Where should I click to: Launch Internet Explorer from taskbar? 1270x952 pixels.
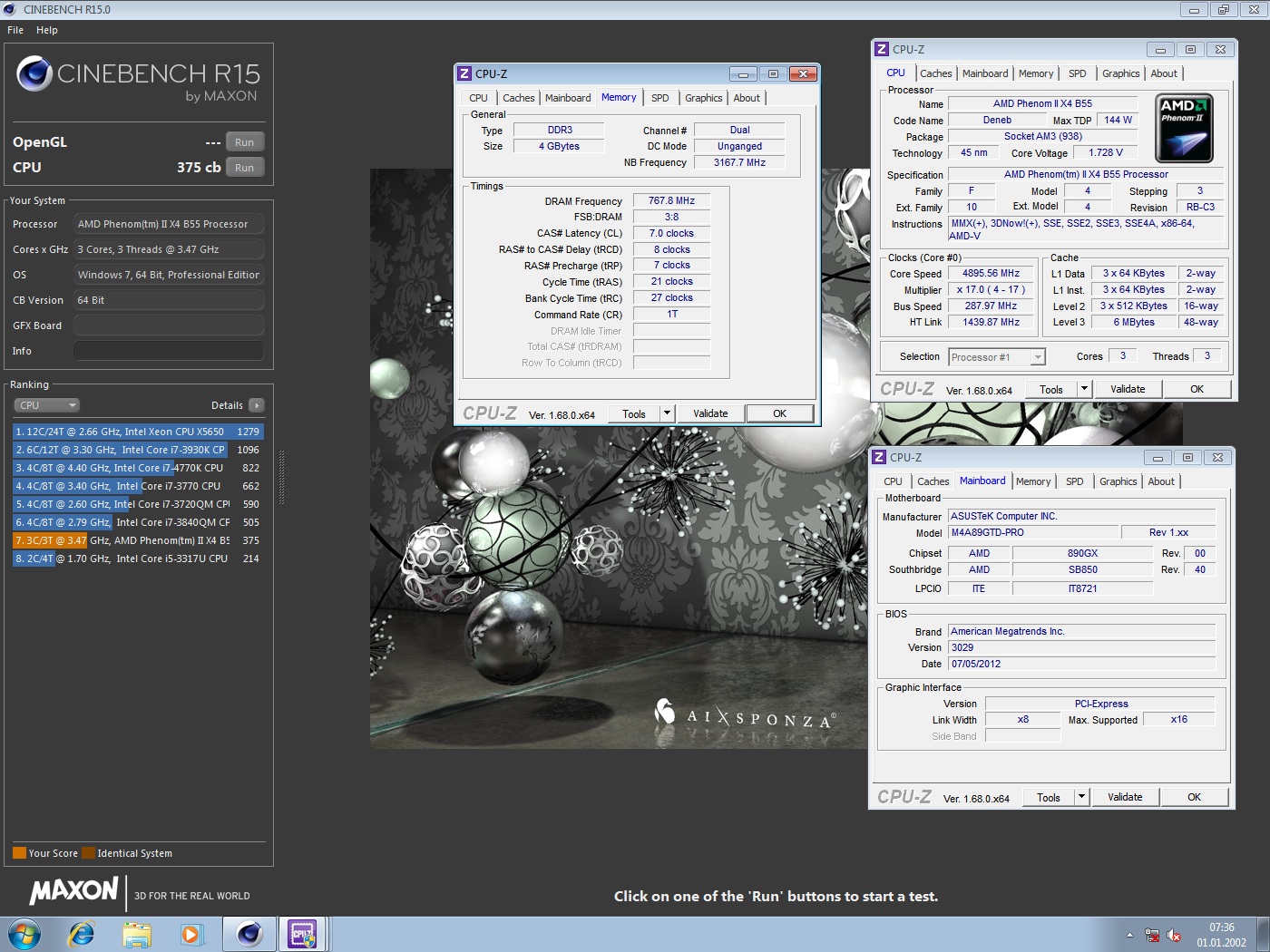point(82,934)
